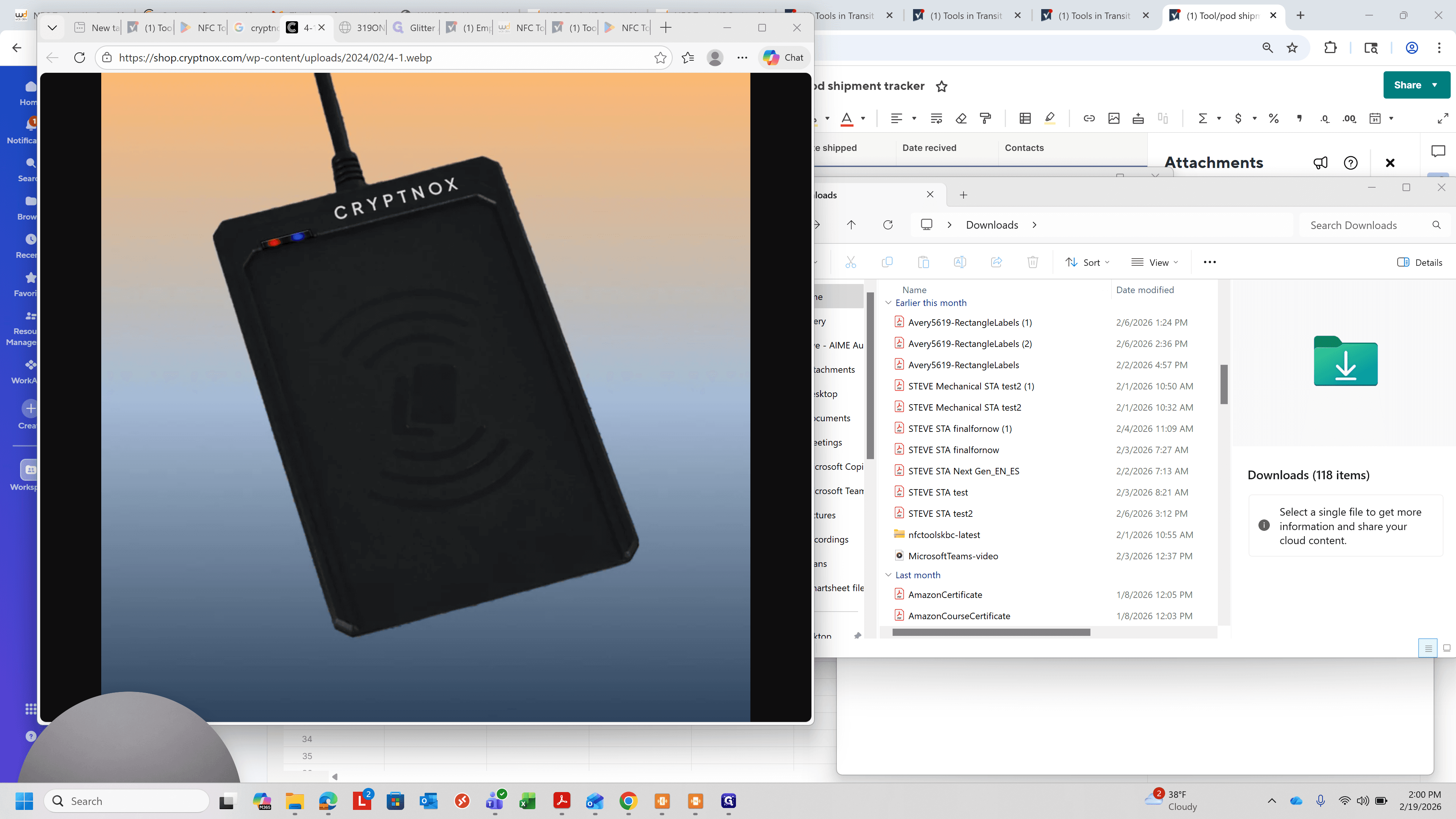Open Copilot Chat button in Edge
The width and height of the screenshot is (1456, 819).
783,58
